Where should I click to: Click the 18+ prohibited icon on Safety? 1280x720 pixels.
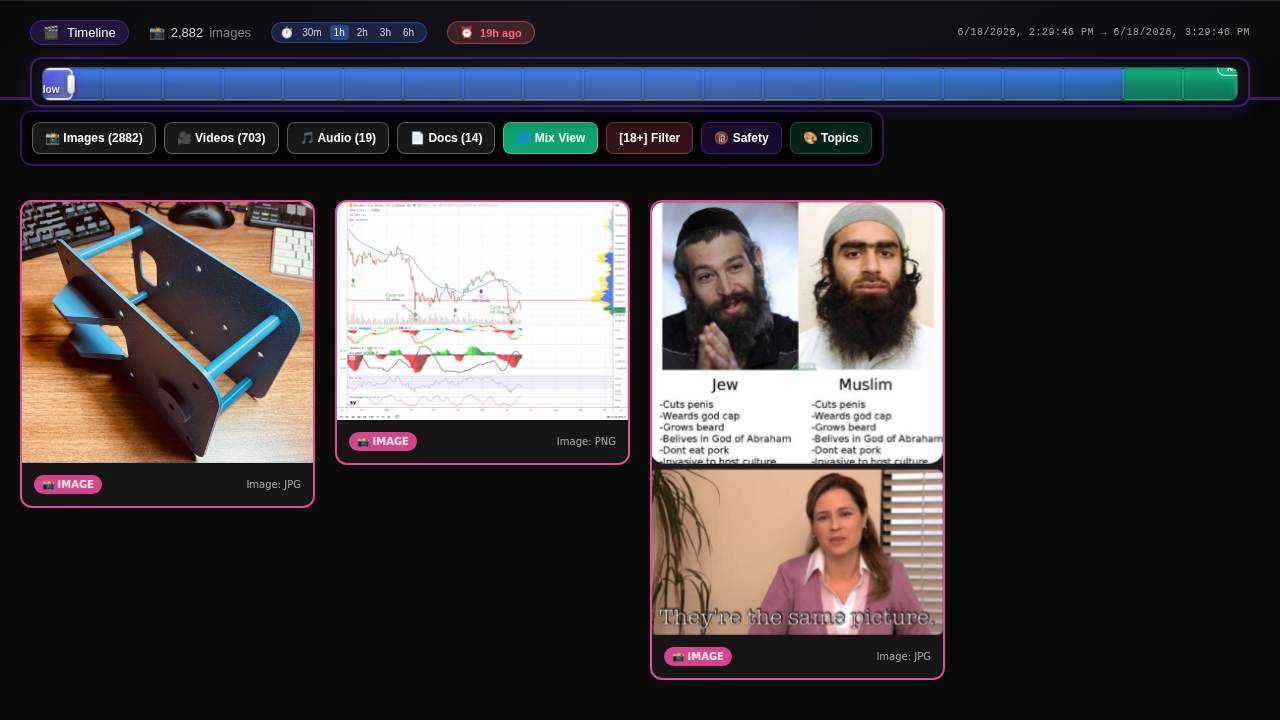pyautogui.click(x=721, y=138)
